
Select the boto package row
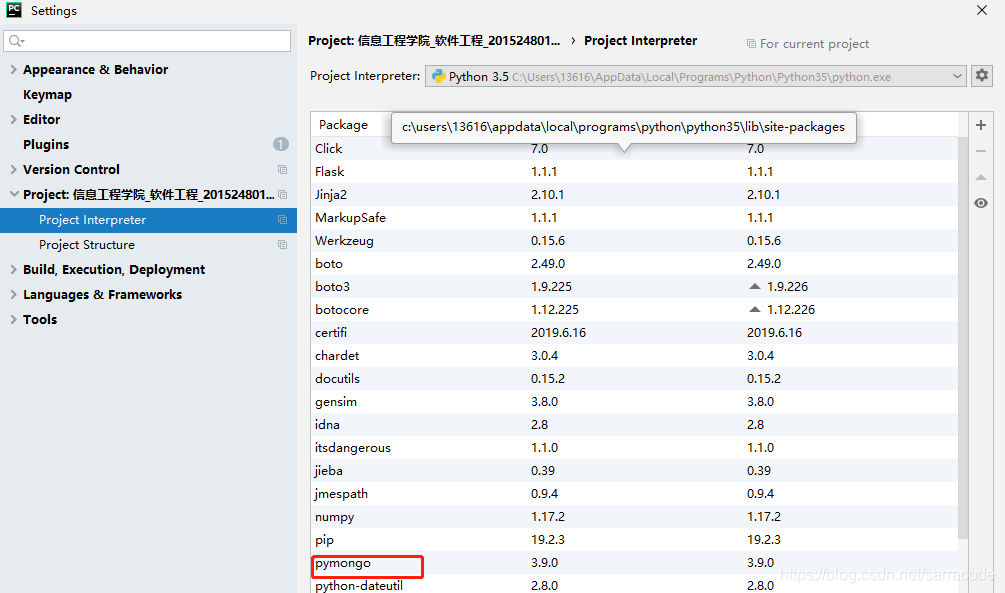635,263
